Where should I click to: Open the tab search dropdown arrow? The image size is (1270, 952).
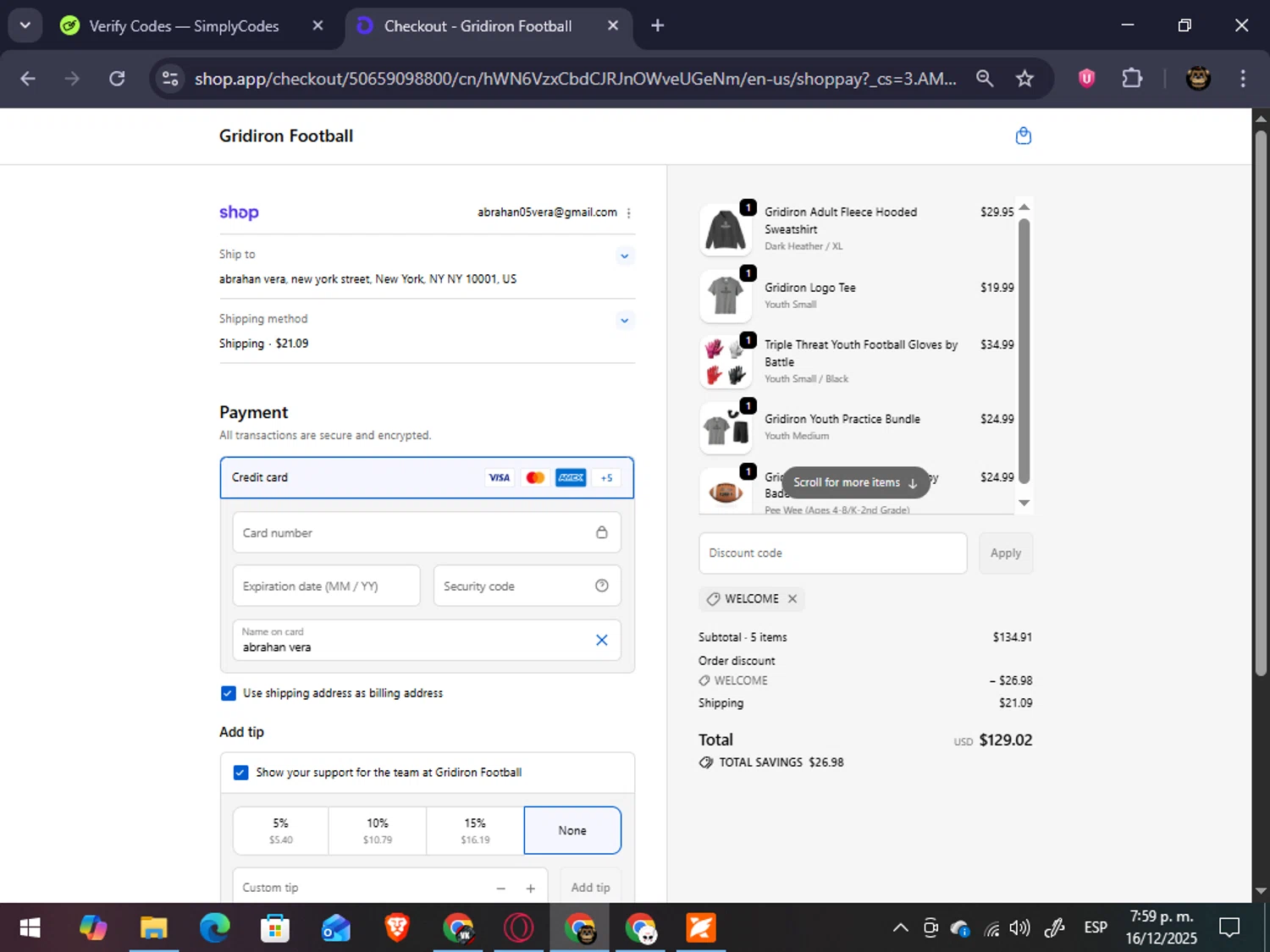[x=25, y=25]
